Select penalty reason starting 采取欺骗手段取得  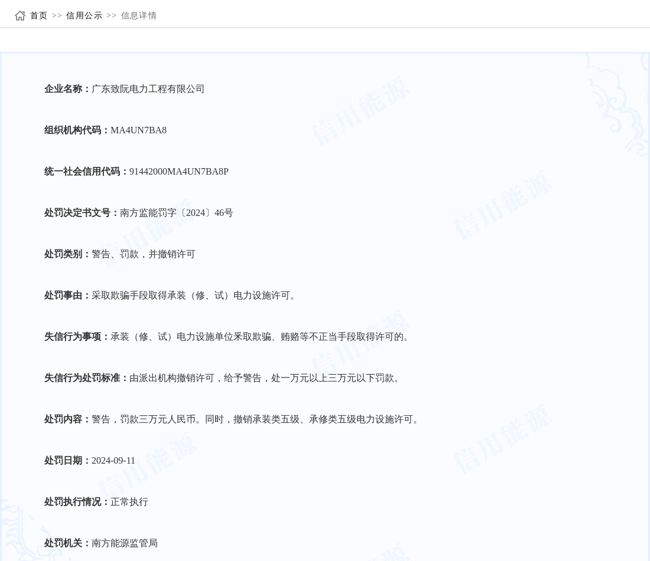tap(194, 295)
